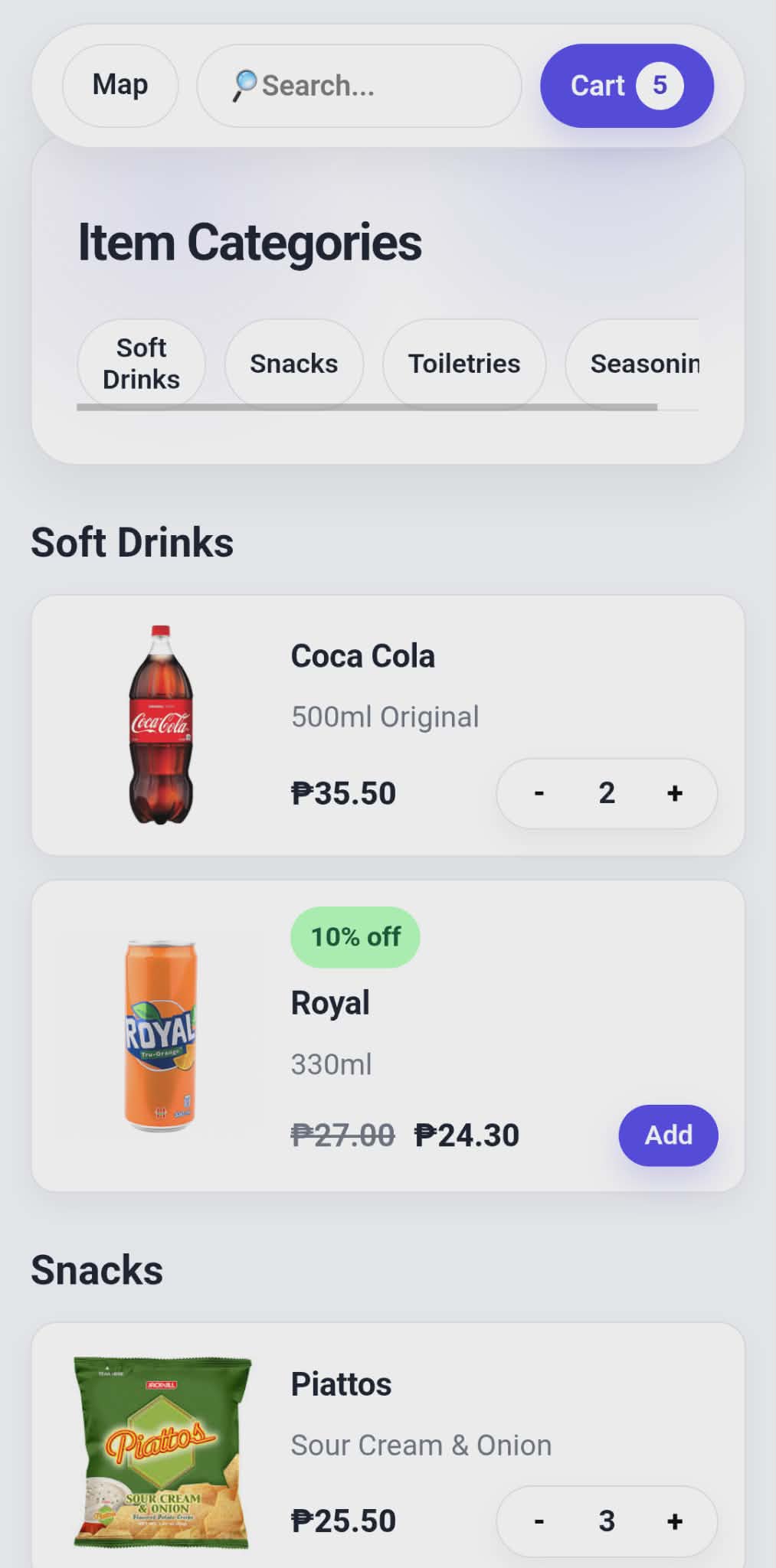
Task: Add Royal 330ml to the cart
Action: (668, 1135)
